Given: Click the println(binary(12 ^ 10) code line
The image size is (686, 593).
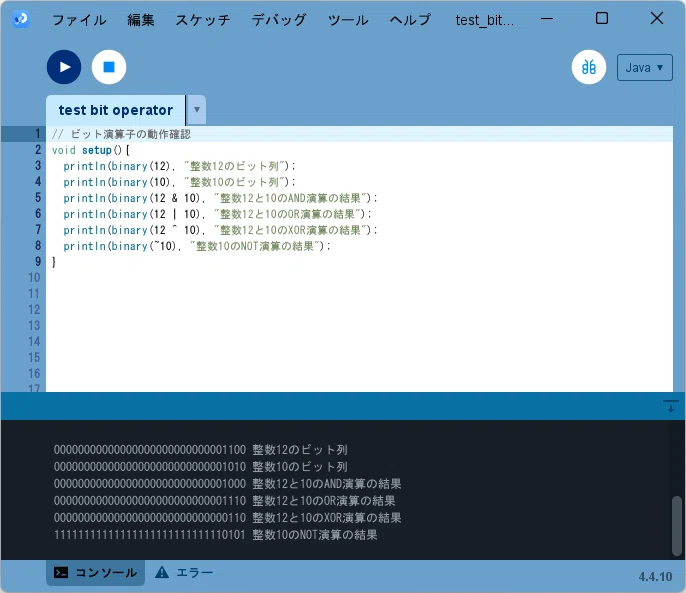Looking at the screenshot, I should pyautogui.click(x=220, y=230).
